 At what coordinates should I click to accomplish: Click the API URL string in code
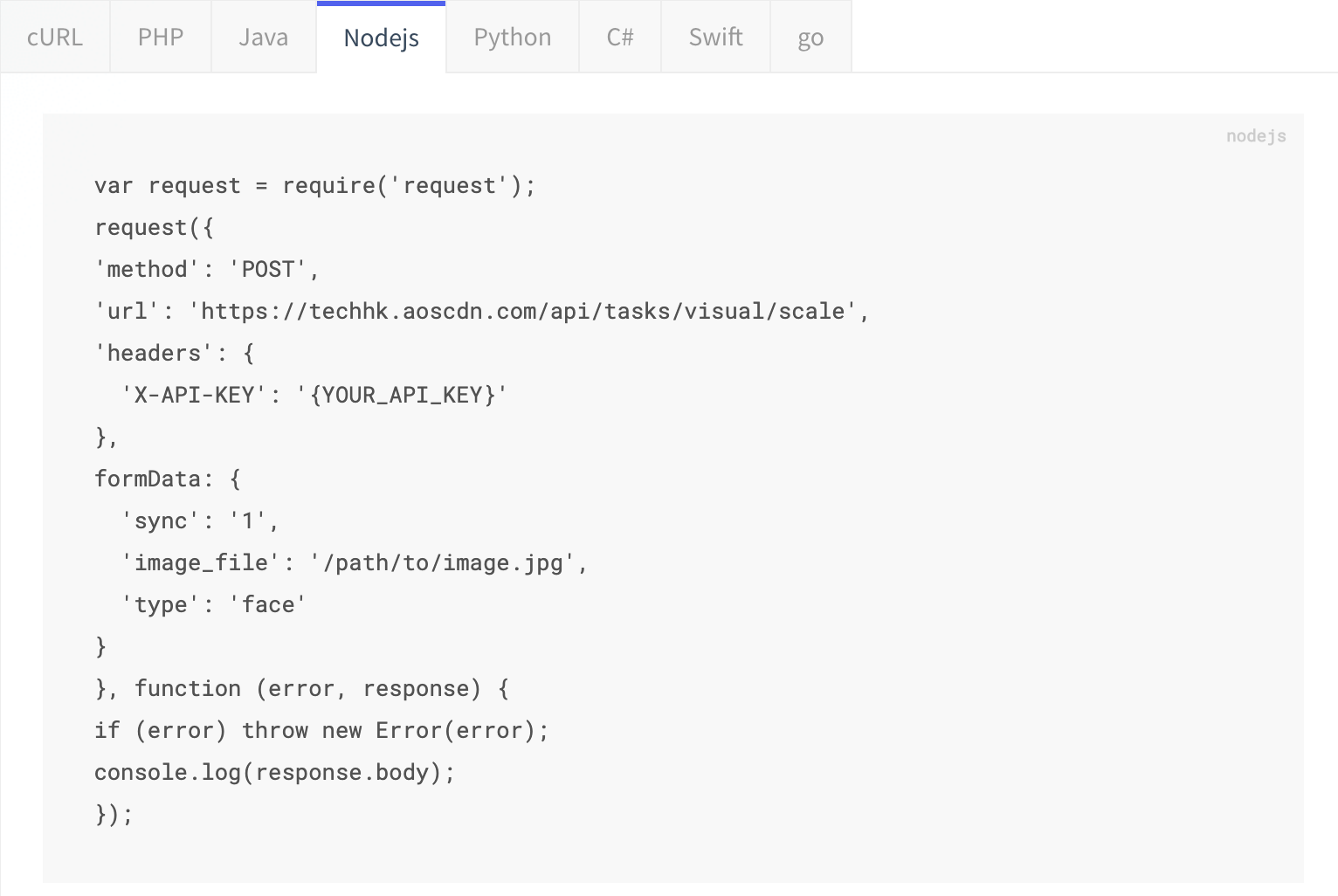[522, 312]
